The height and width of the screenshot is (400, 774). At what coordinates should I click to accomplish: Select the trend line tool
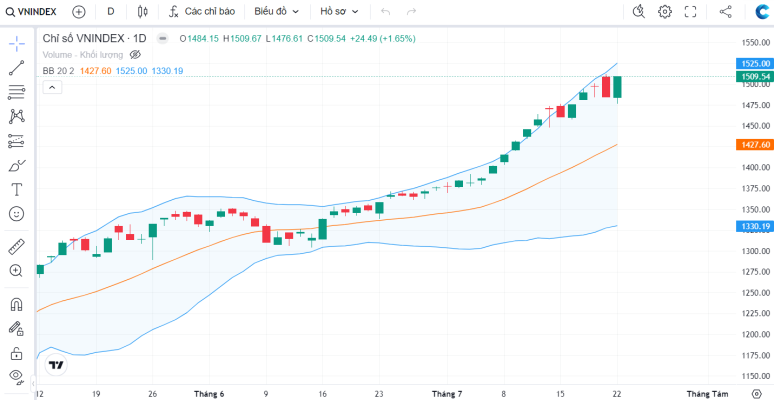pyautogui.click(x=17, y=68)
